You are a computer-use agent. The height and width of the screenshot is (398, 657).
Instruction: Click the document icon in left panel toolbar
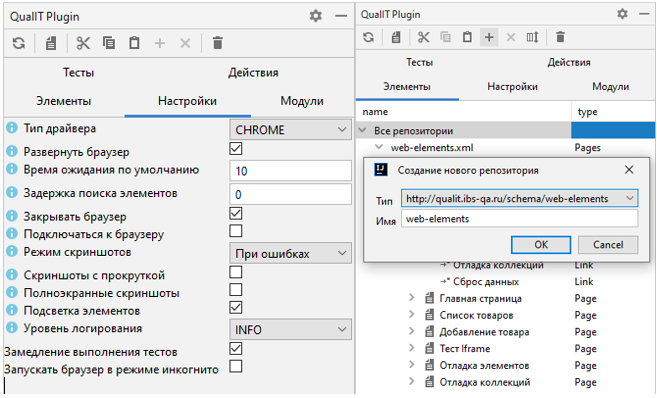(x=51, y=43)
